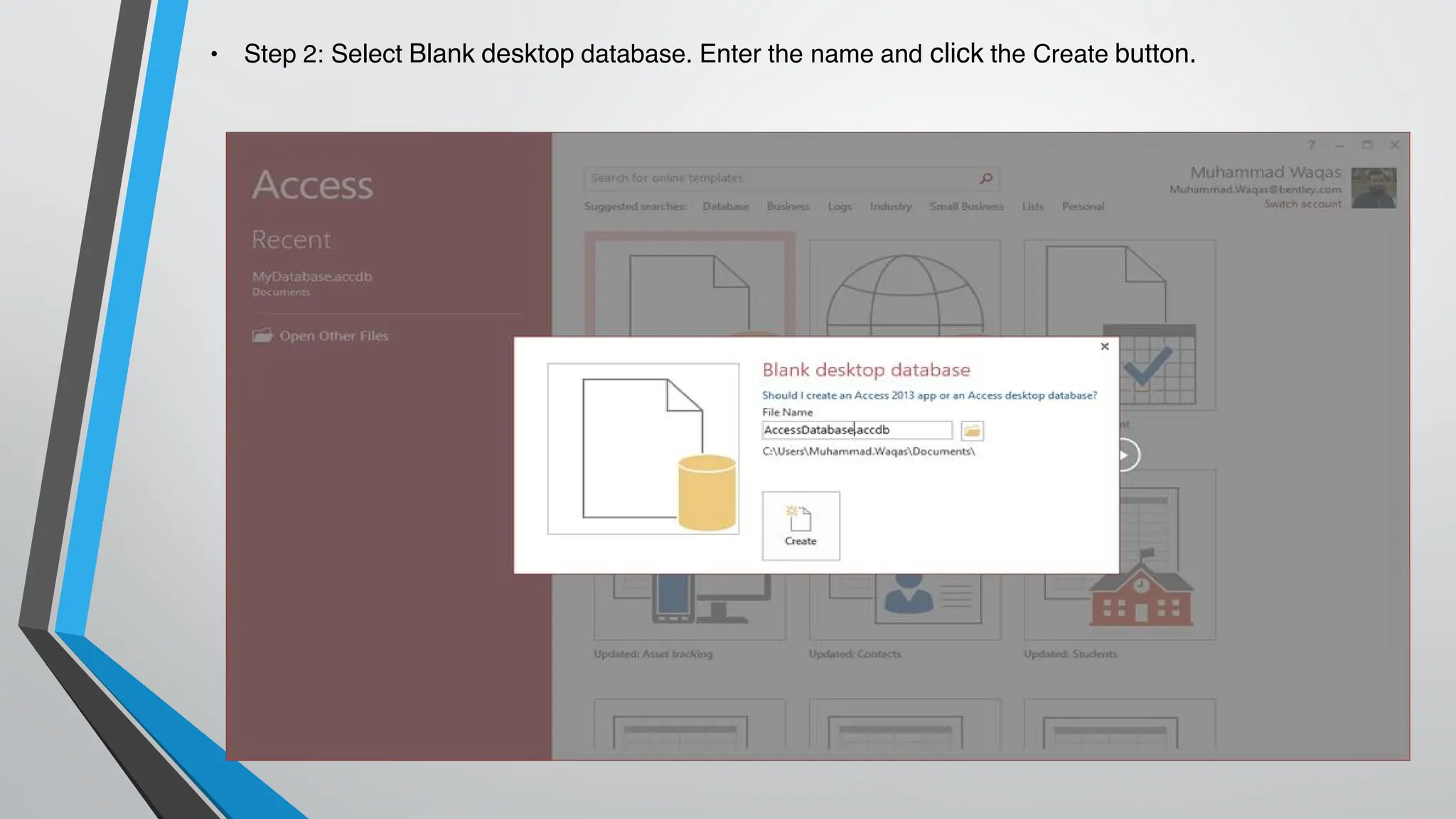1456x819 pixels.
Task: Close the Blank desktop database dialog
Action: (x=1104, y=346)
